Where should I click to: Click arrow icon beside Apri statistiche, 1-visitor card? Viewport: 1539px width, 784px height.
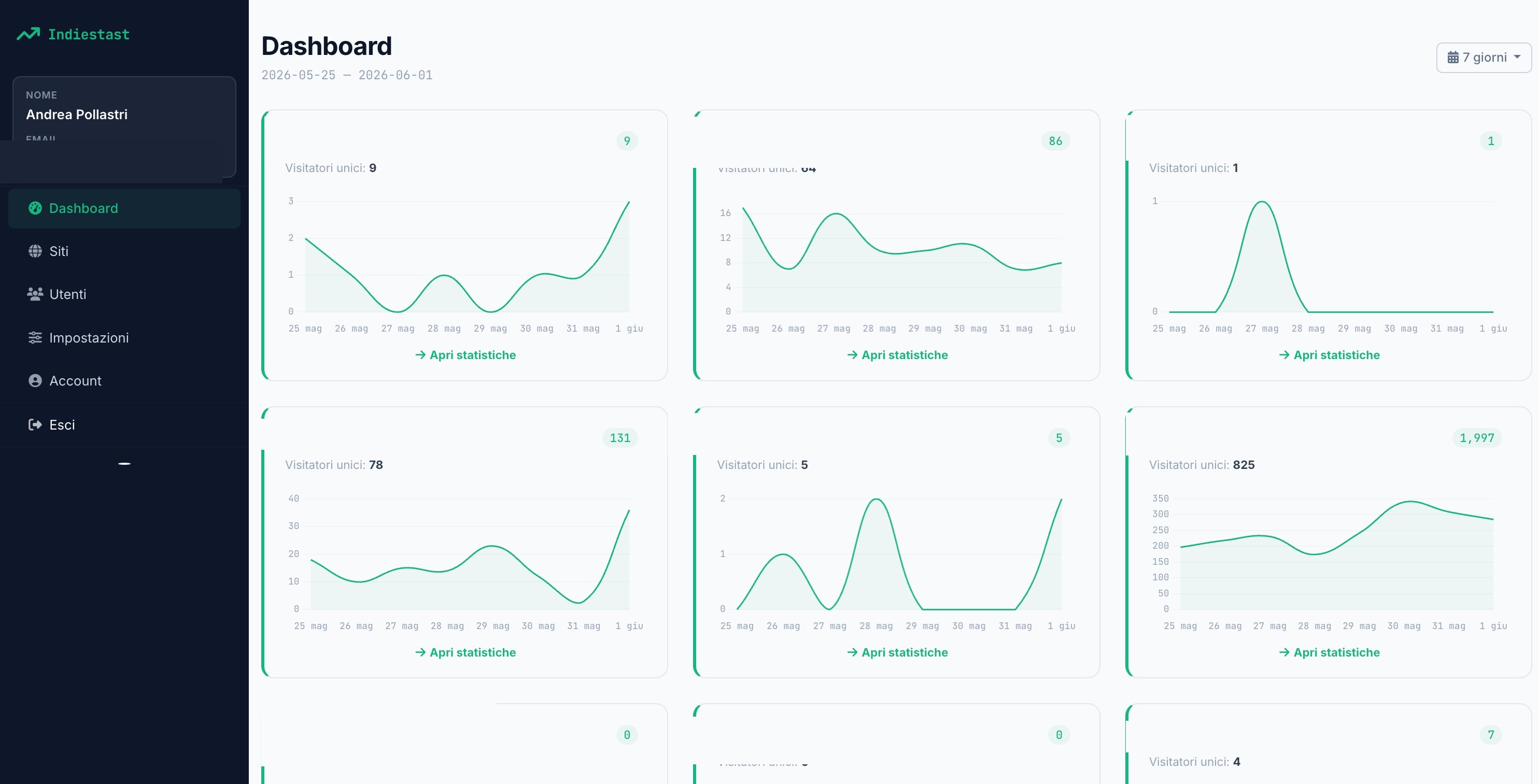pyautogui.click(x=1284, y=355)
